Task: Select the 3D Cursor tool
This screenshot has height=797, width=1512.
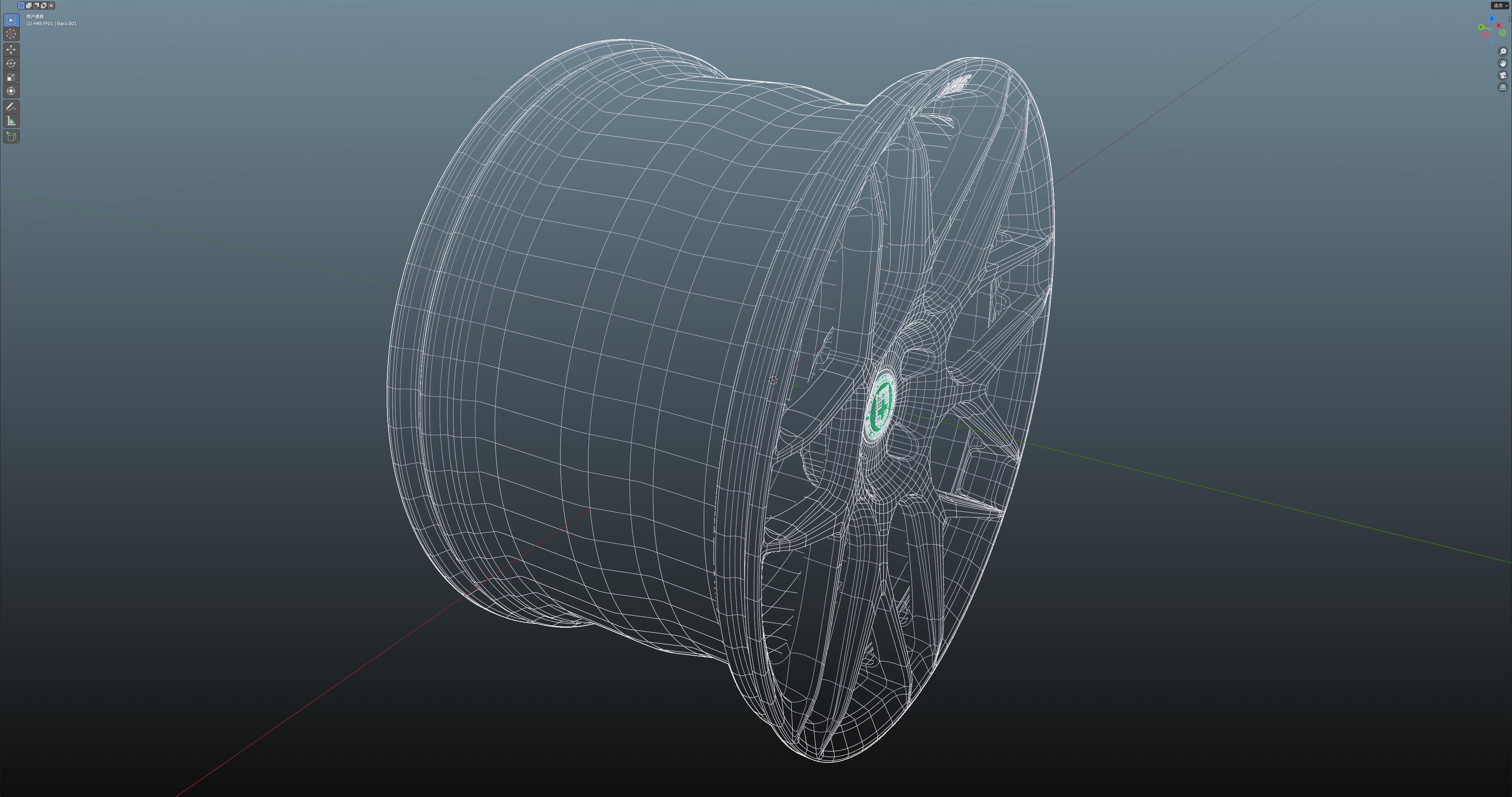Action: 11,34
